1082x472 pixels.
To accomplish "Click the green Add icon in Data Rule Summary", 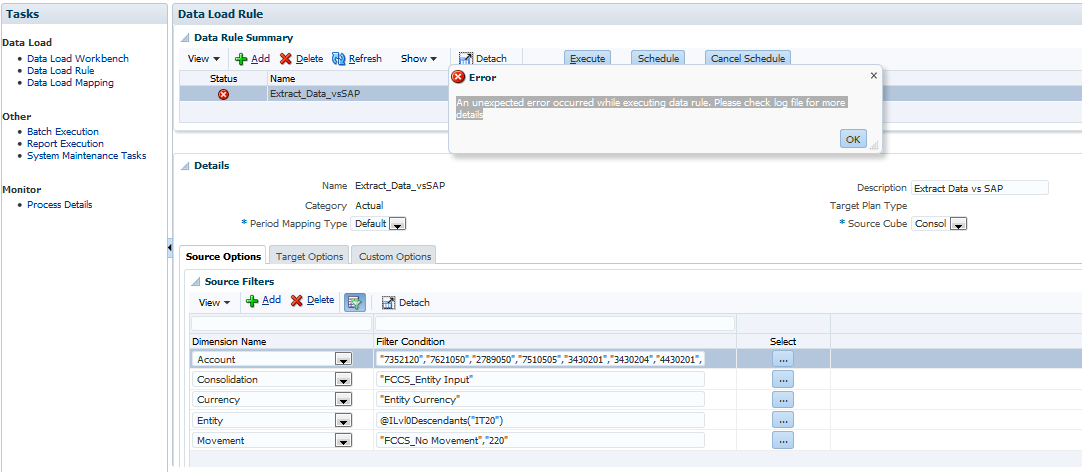I will pos(241,59).
